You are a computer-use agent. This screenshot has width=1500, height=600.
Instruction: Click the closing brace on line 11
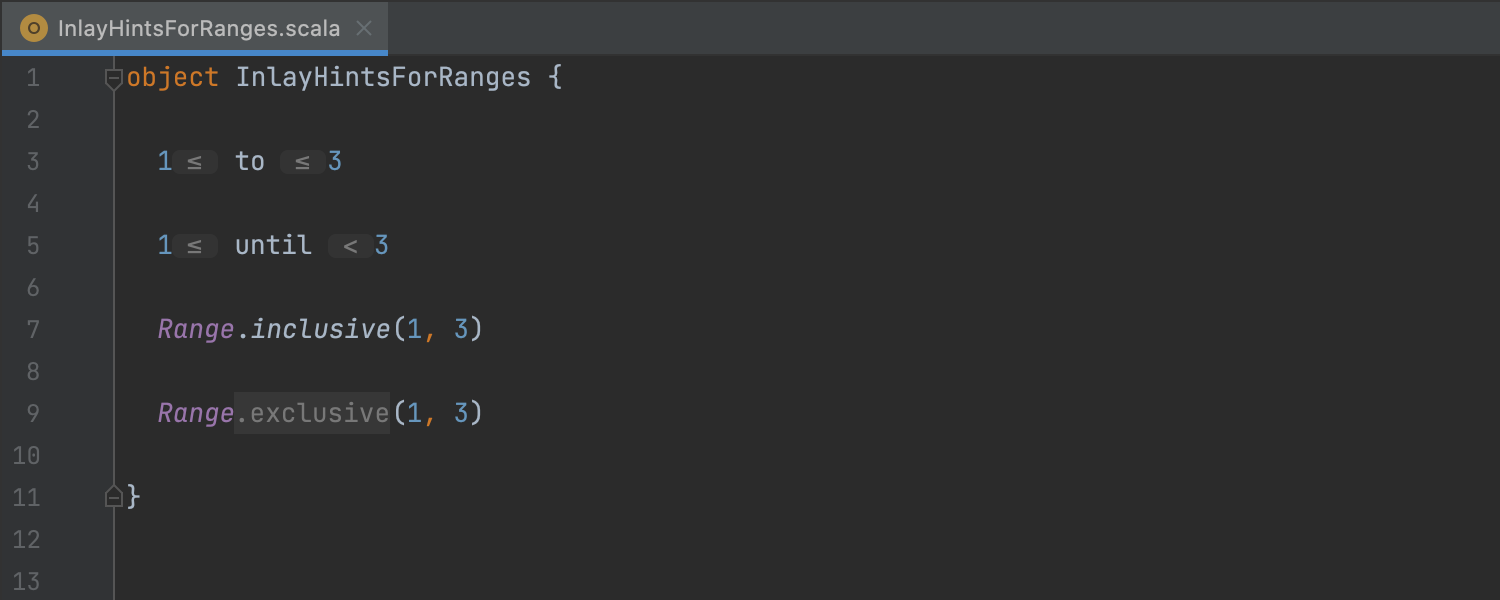click(x=134, y=497)
